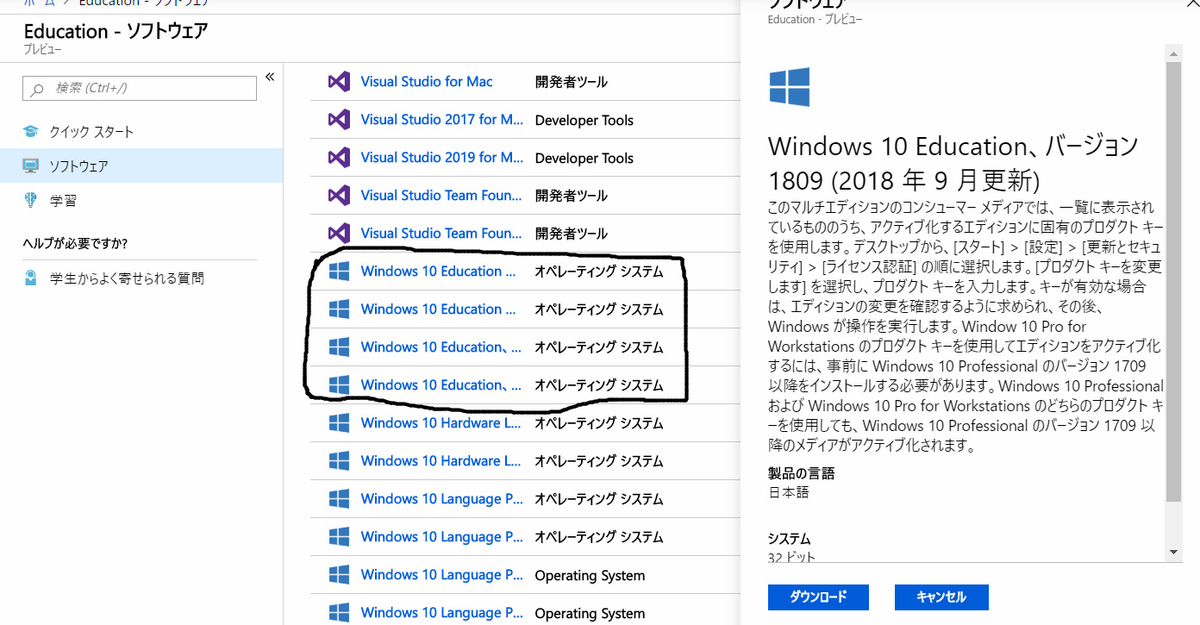The width and height of the screenshot is (1200, 625).
Task: Click a circled Windows 10 Education icon
Action: pos(339,271)
